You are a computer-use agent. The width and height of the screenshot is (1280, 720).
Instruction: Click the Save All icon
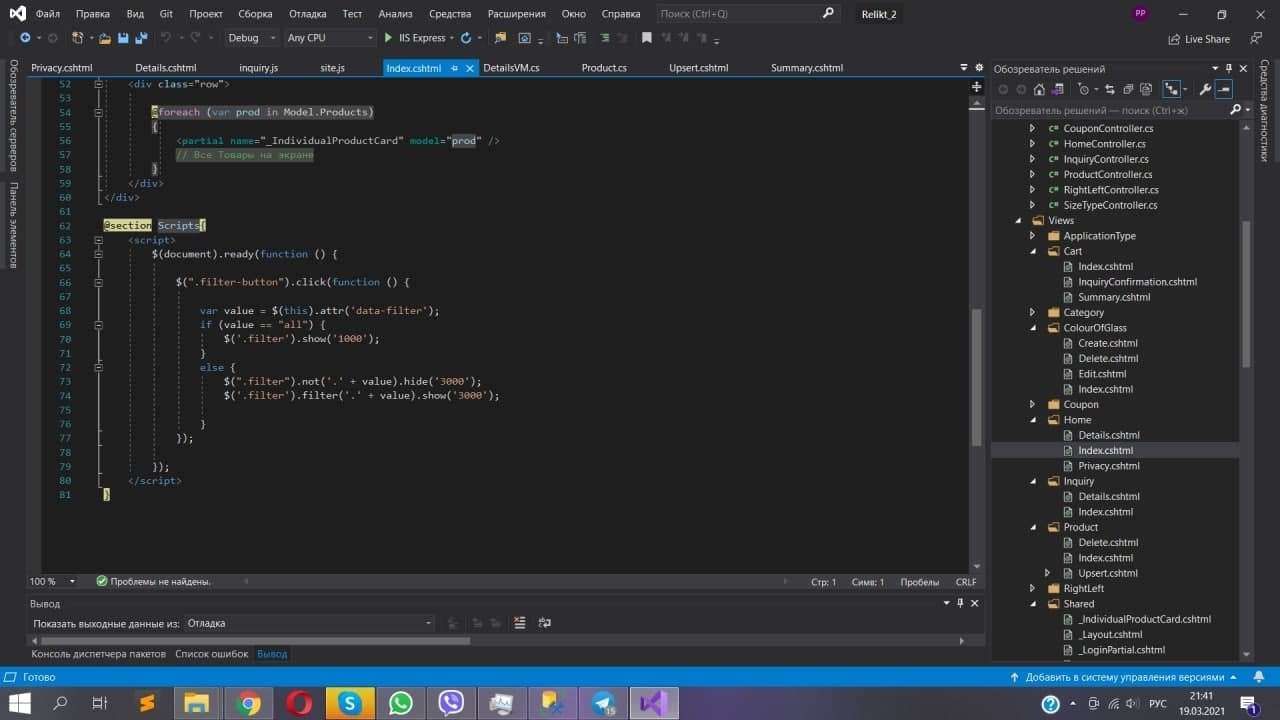(141, 38)
